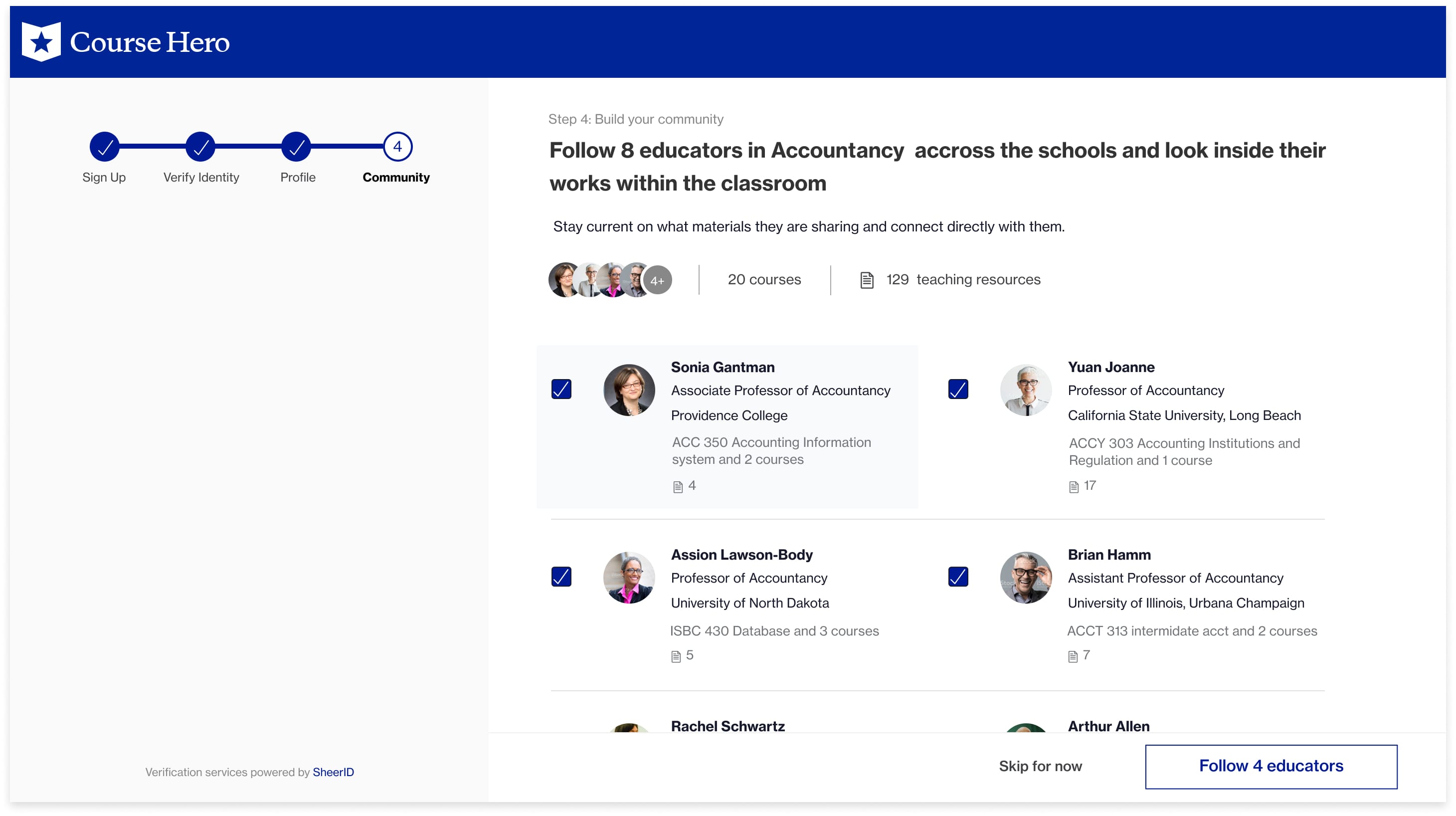Uncheck Assion Lawson-Body's follow checkbox
The height and width of the screenshot is (816, 1456).
pos(560,577)
